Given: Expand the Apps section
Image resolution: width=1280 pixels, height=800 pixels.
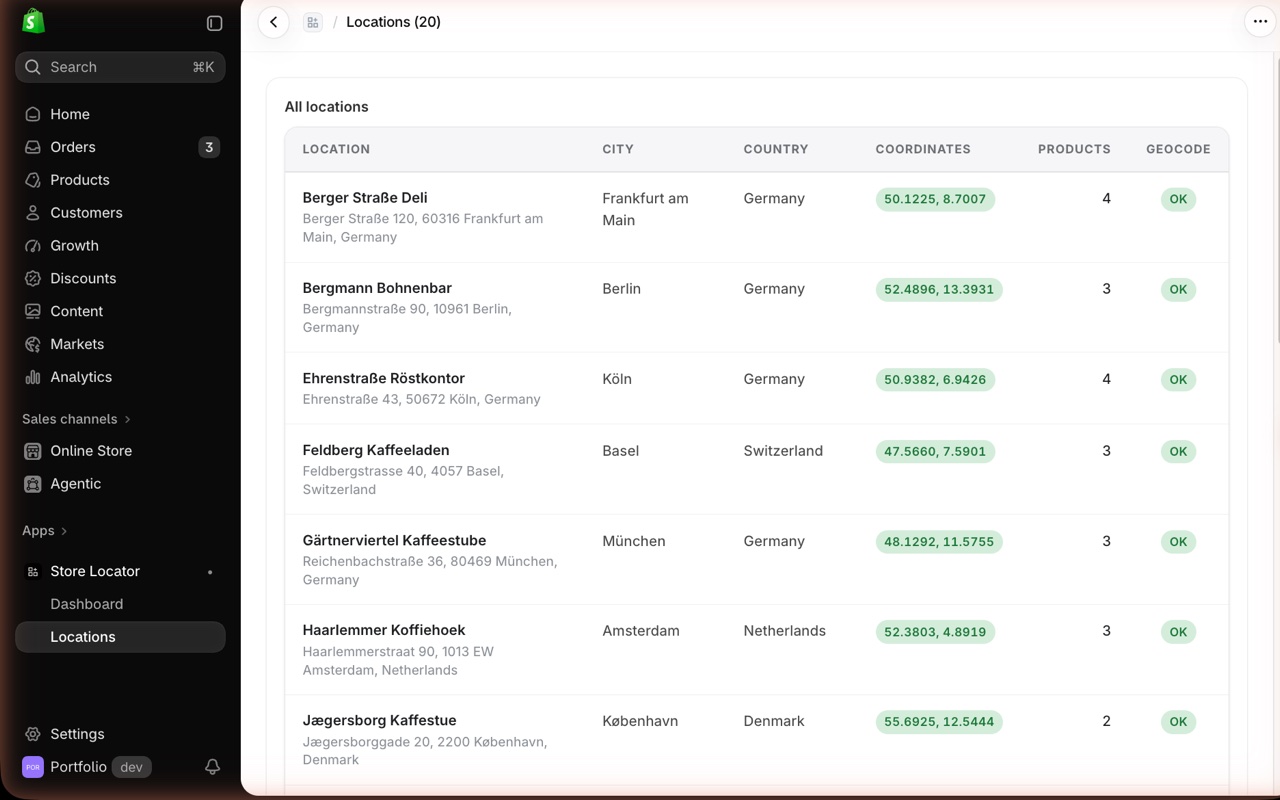Looking at the screenshot, I should coord(45,531).
